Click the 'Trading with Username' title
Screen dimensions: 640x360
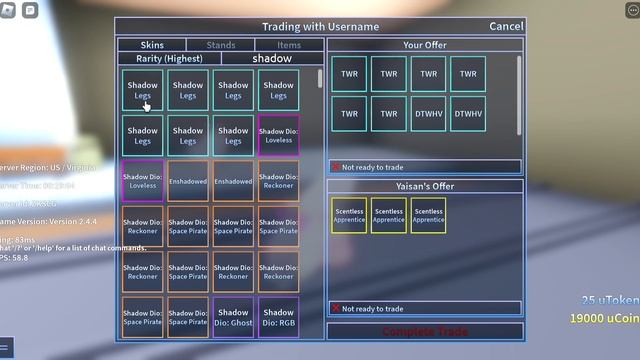(x=320, y=27)
